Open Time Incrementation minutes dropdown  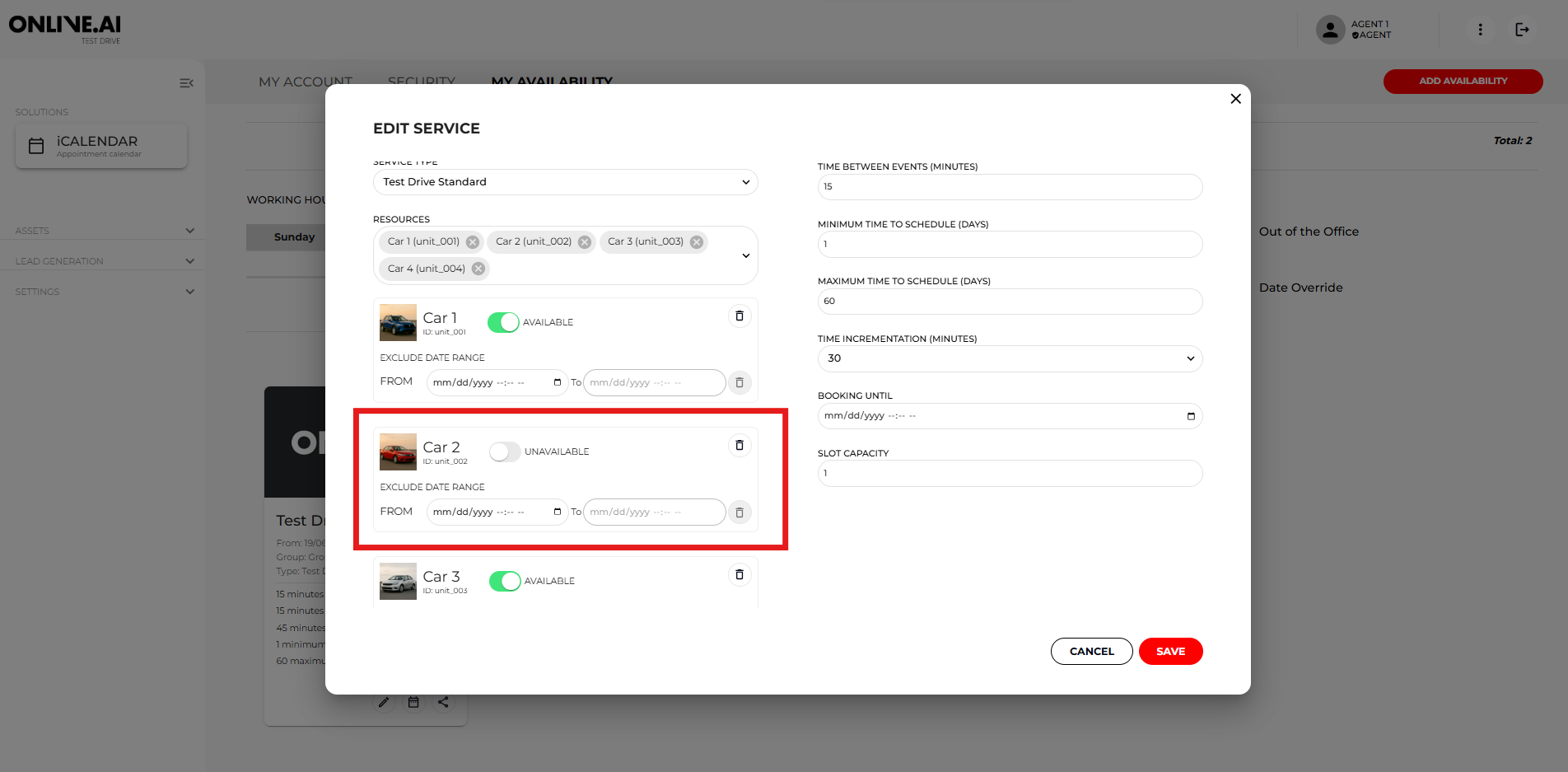point(1009,358)
